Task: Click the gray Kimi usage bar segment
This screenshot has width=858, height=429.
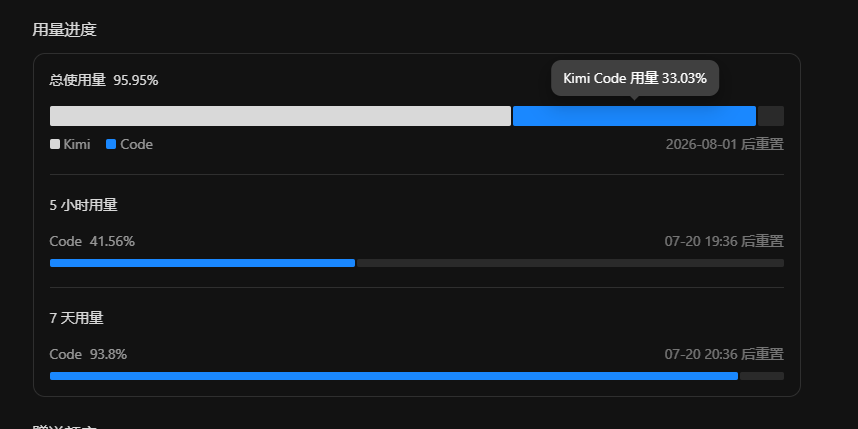Action: (x=280, y=116)
